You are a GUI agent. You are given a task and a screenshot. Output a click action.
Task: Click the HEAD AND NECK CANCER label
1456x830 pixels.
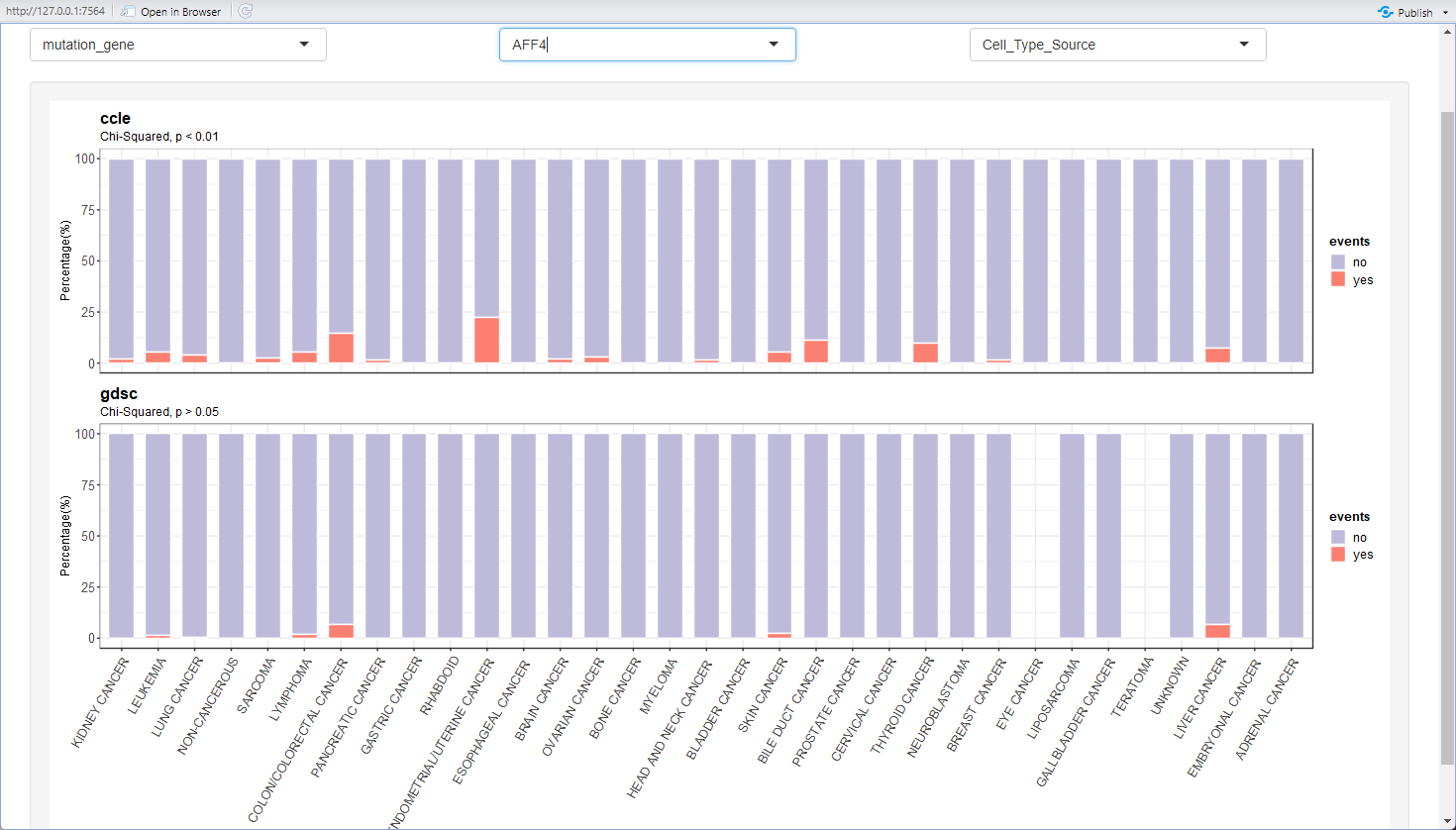click(670, 728)
